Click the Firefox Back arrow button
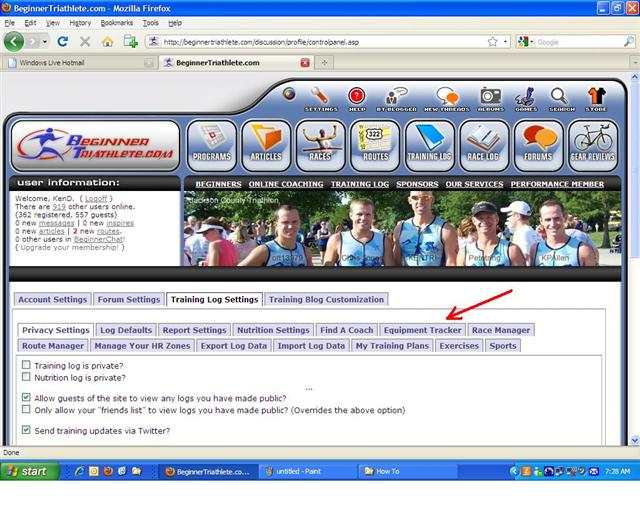This screenshot has width=640, height=513. (x=14, y=42)
